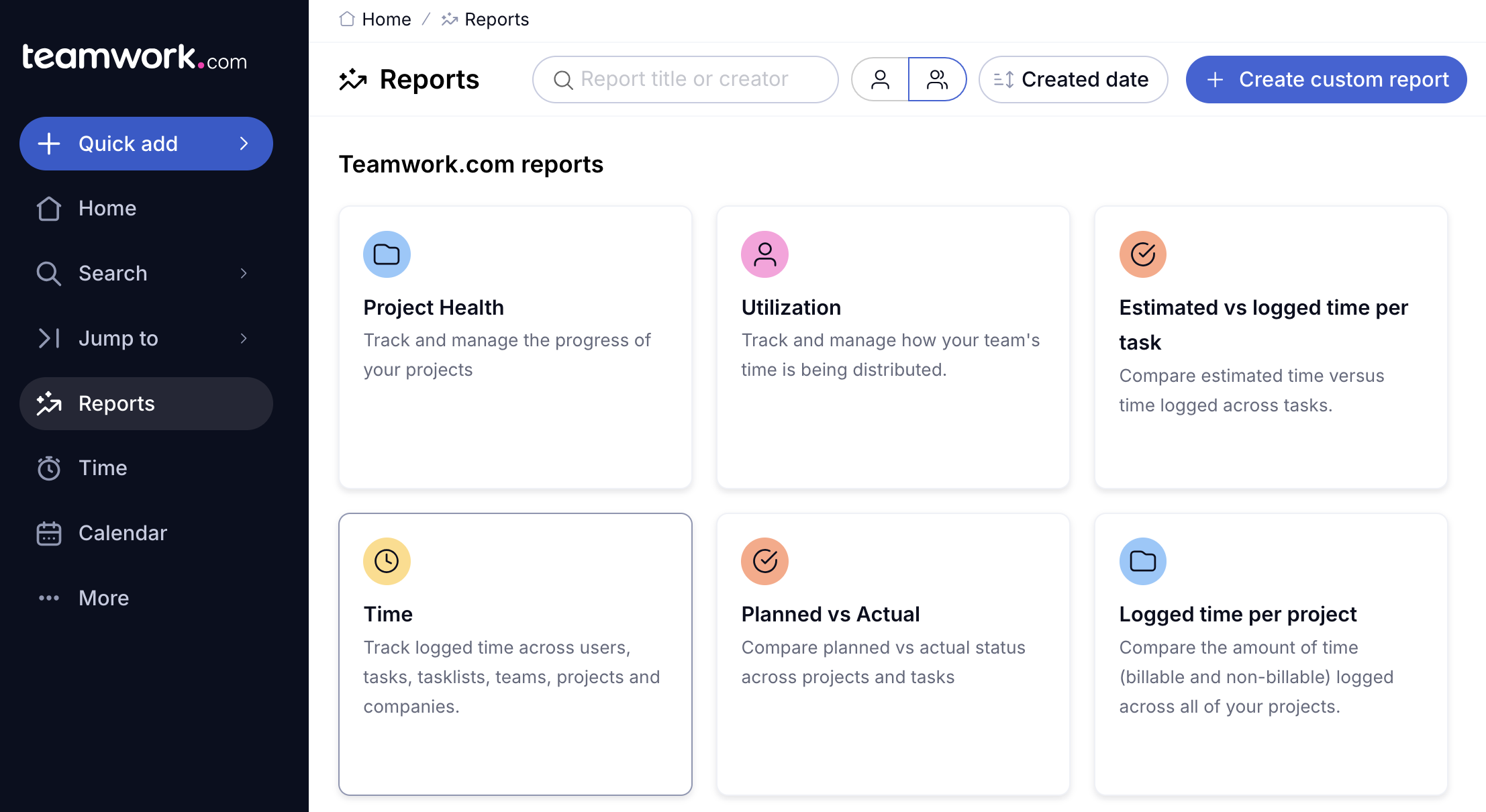The image size is (1486, 812).
Task: Click the Estimated vs logged time check icon
Action: (x=1142, y=254)
